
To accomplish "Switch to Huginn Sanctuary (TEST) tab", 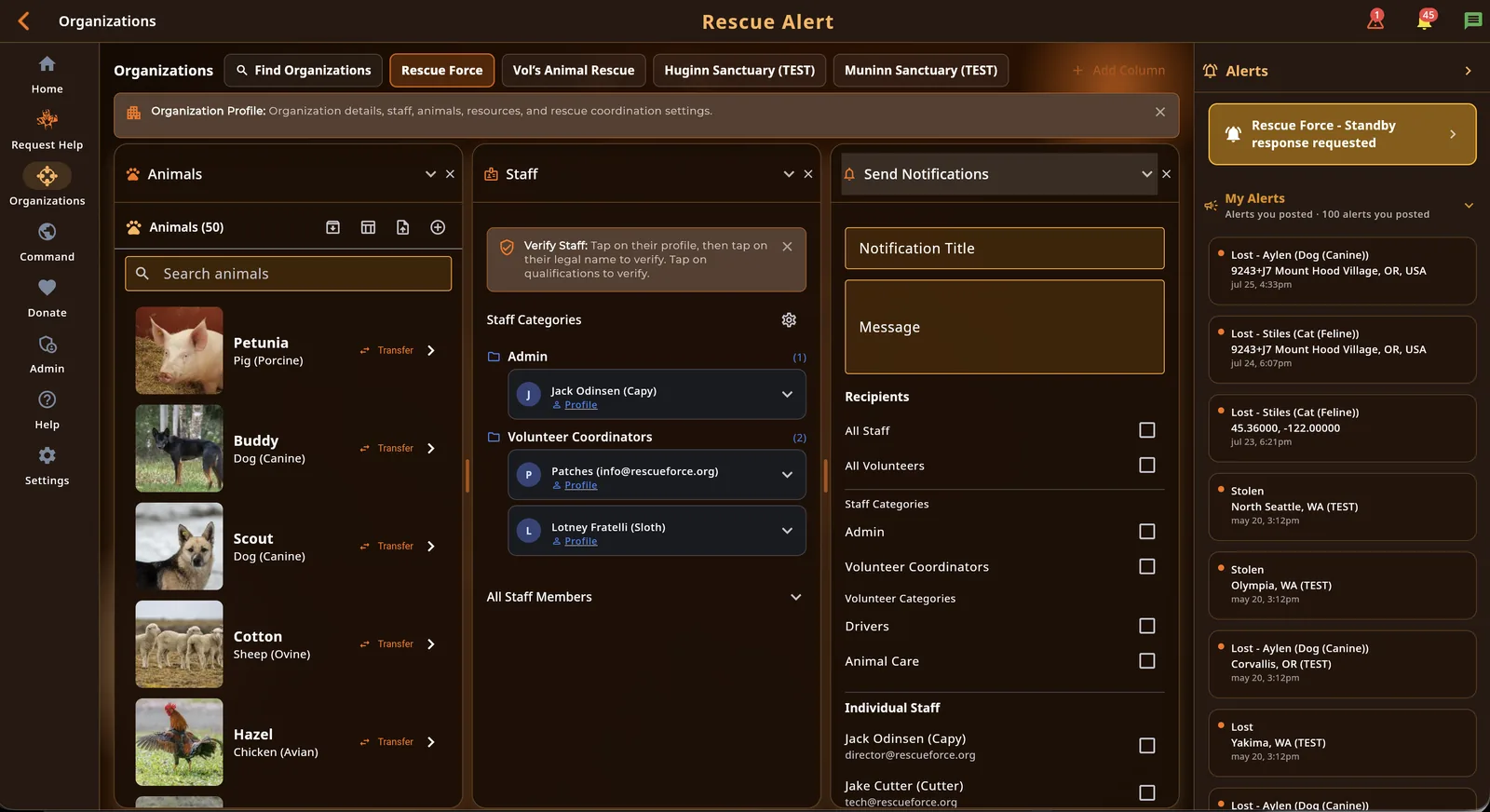I will 739,70.
